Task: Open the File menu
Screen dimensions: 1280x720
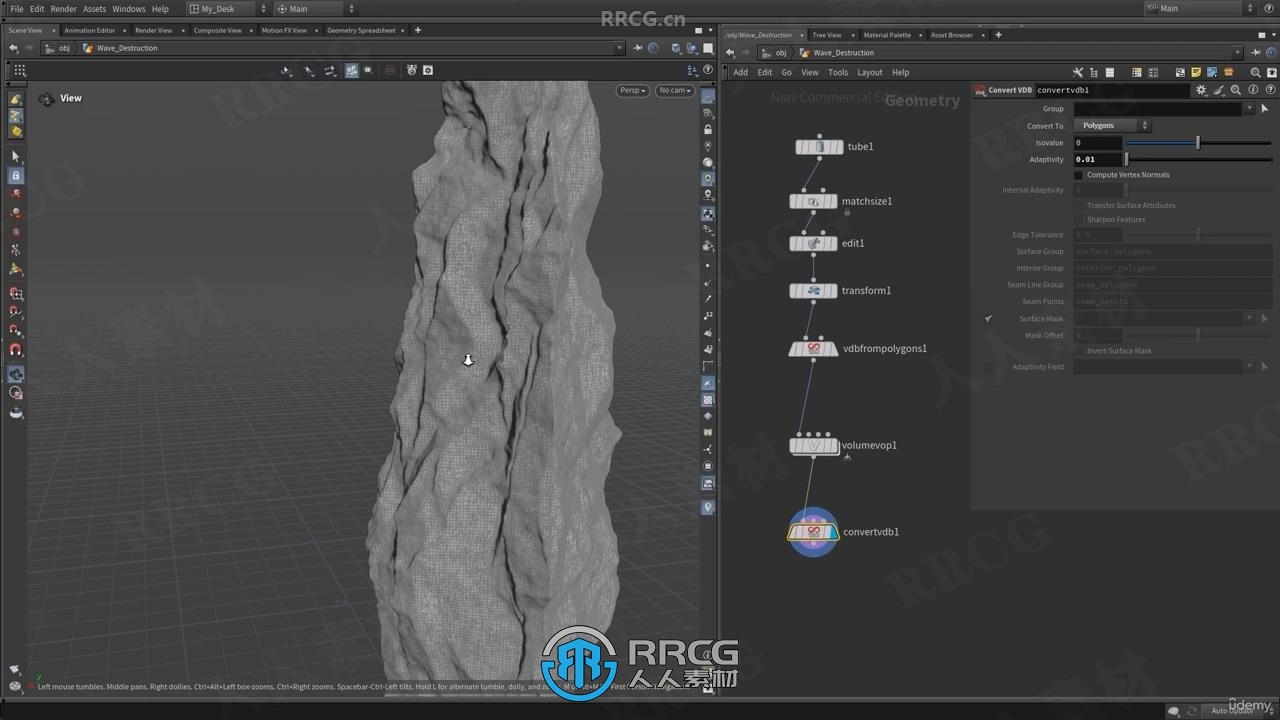Action: click(17, 9)
